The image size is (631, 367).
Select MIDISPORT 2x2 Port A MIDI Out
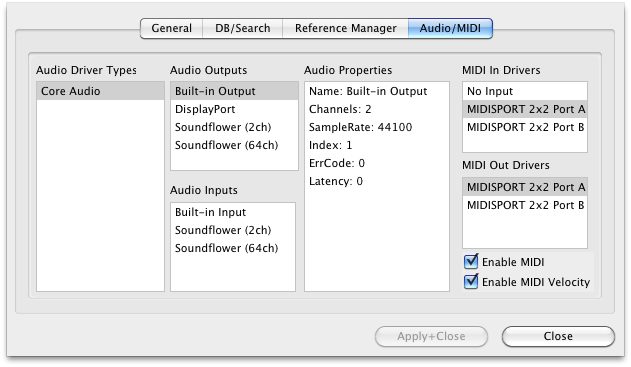525,187
